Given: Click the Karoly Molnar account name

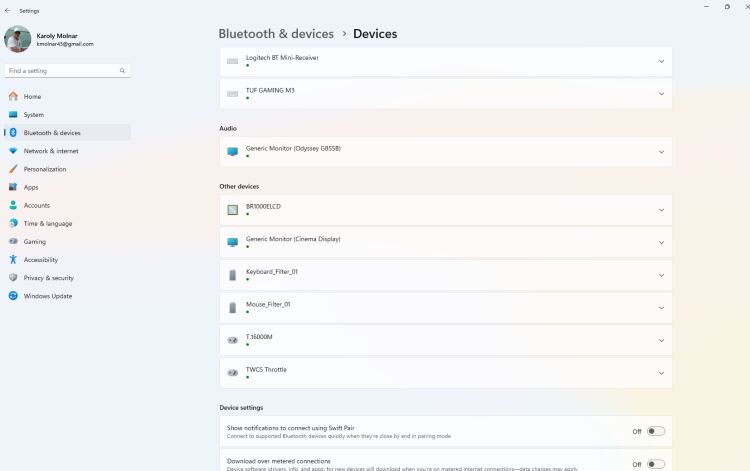Looking at the screenshot, I should coord(57,35).
